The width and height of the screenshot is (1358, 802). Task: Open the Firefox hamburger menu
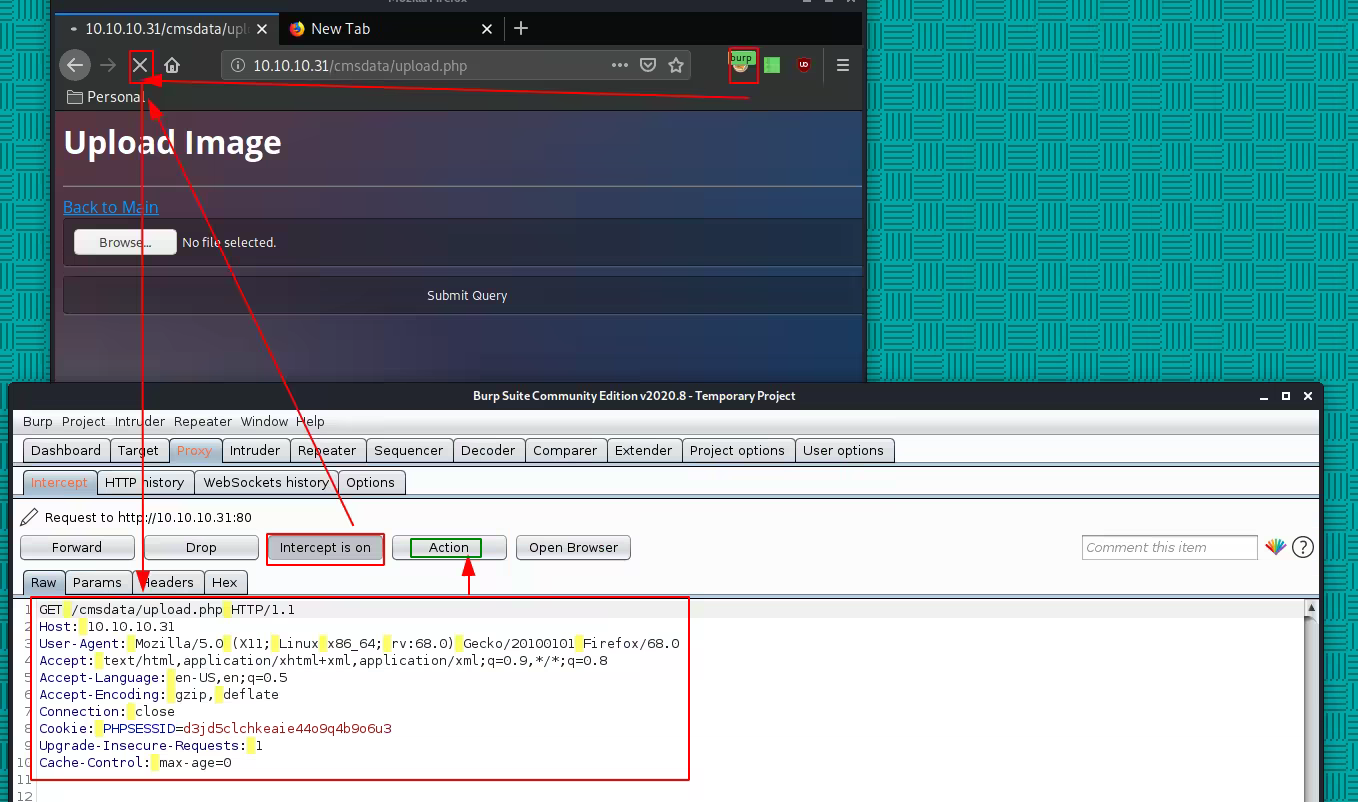842,65
